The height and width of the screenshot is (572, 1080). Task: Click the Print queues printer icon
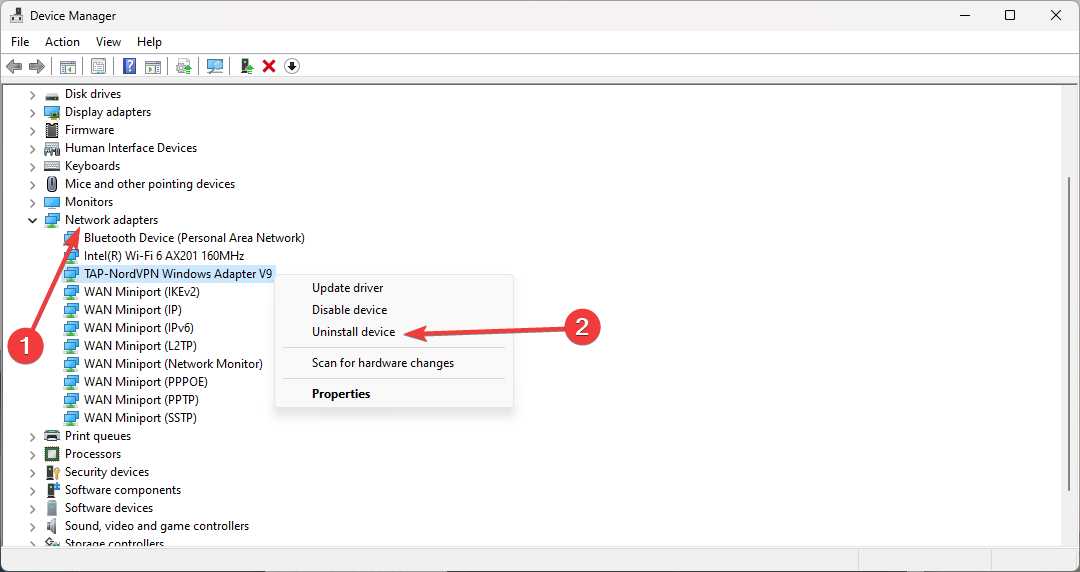coord(52,436)
